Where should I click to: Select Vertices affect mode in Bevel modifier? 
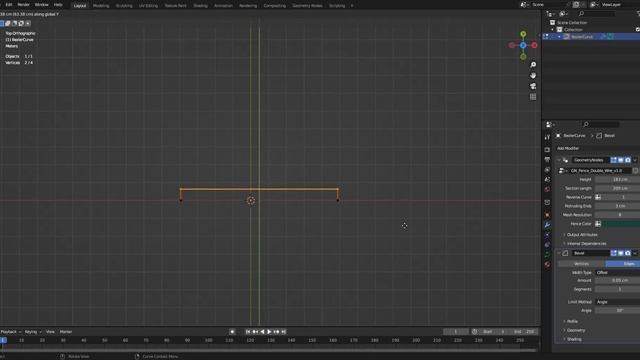582,264
